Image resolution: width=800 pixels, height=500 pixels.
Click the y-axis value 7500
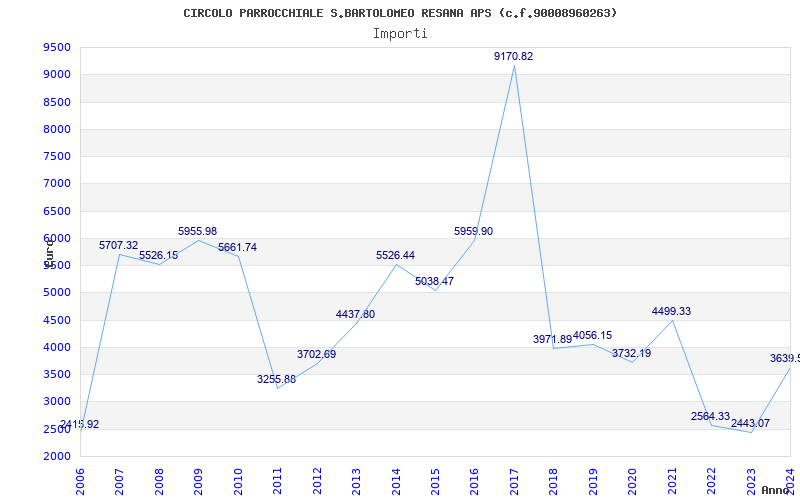[57, 156]
